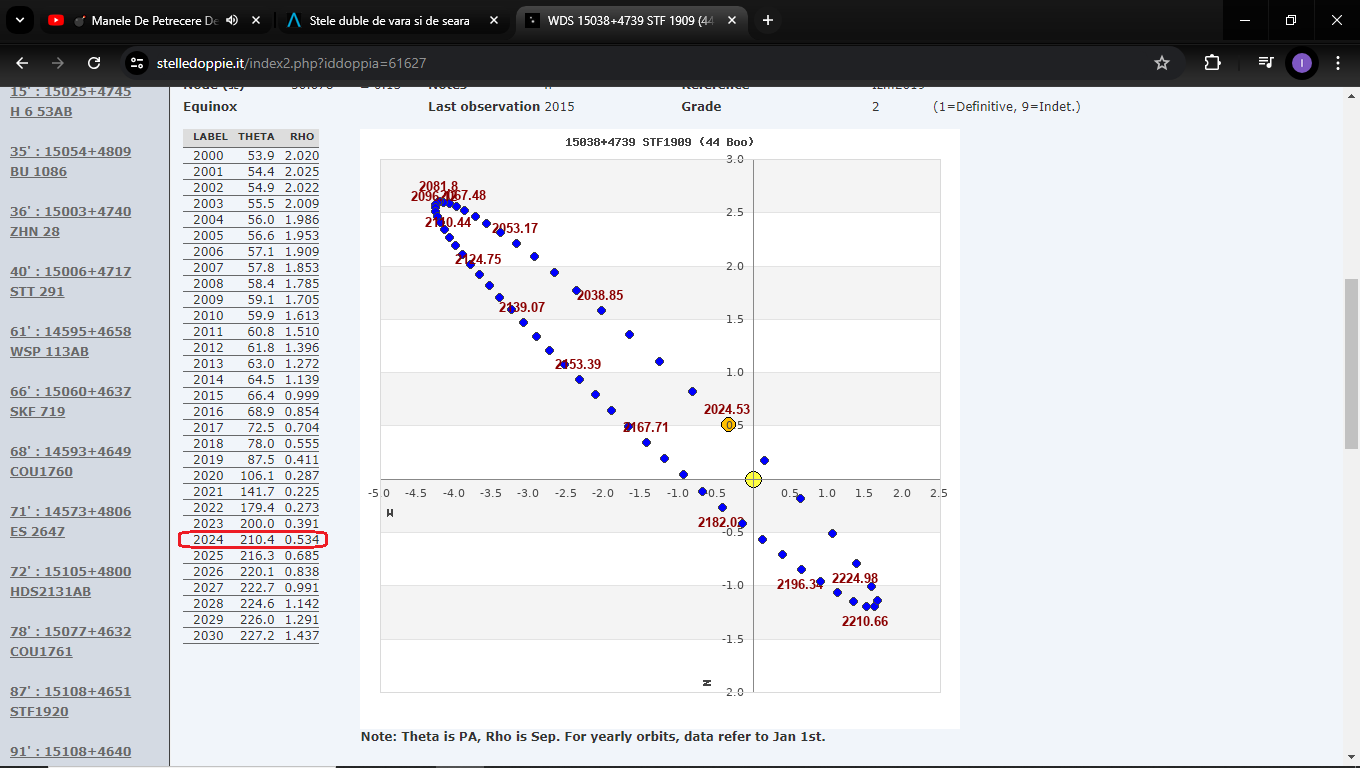Open a new browser tab
The width and height of the screenshot is (1360, 768).
click(x=768, y=20)
